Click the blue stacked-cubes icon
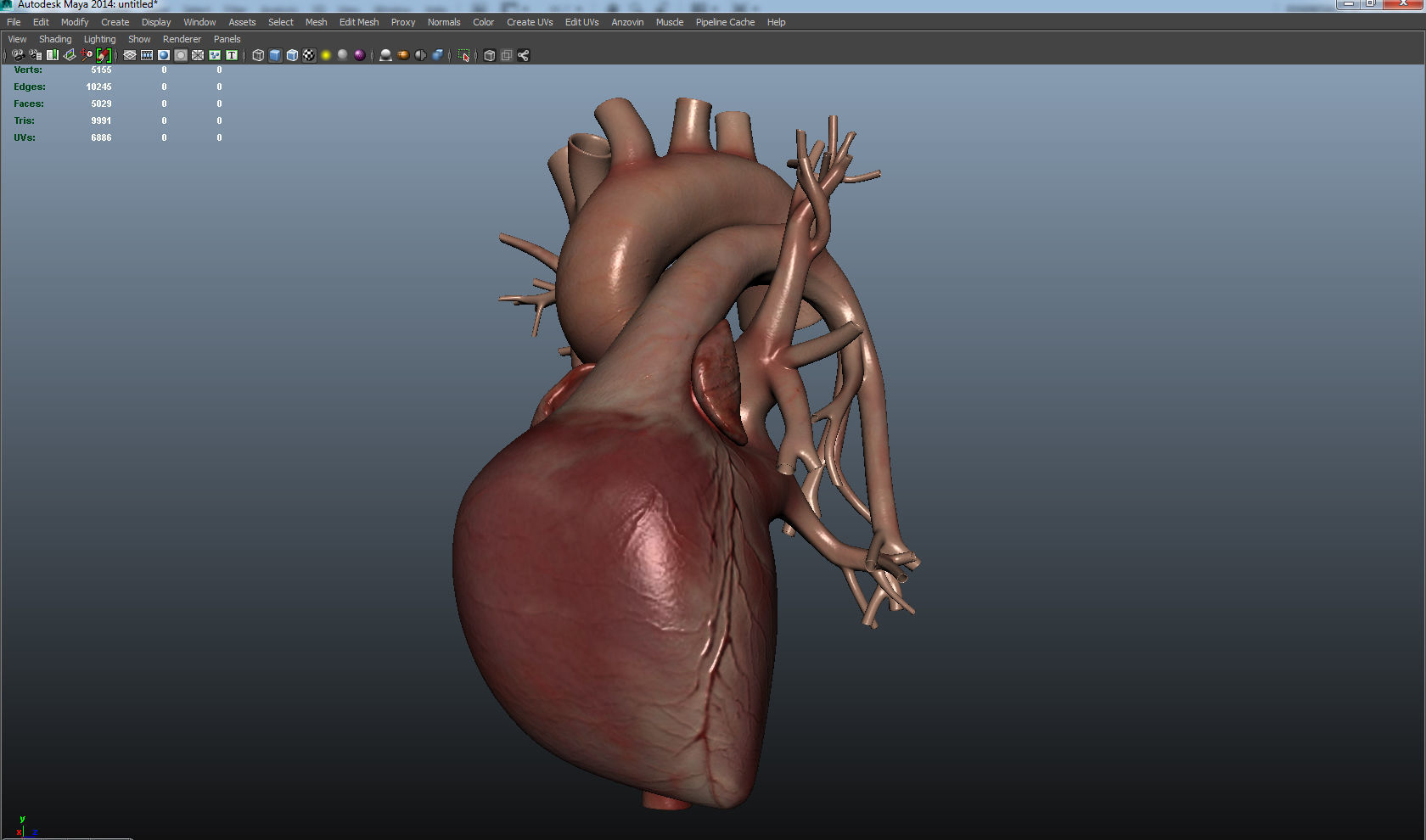Viewport: 1426px width, 840px height. (437, 55)
